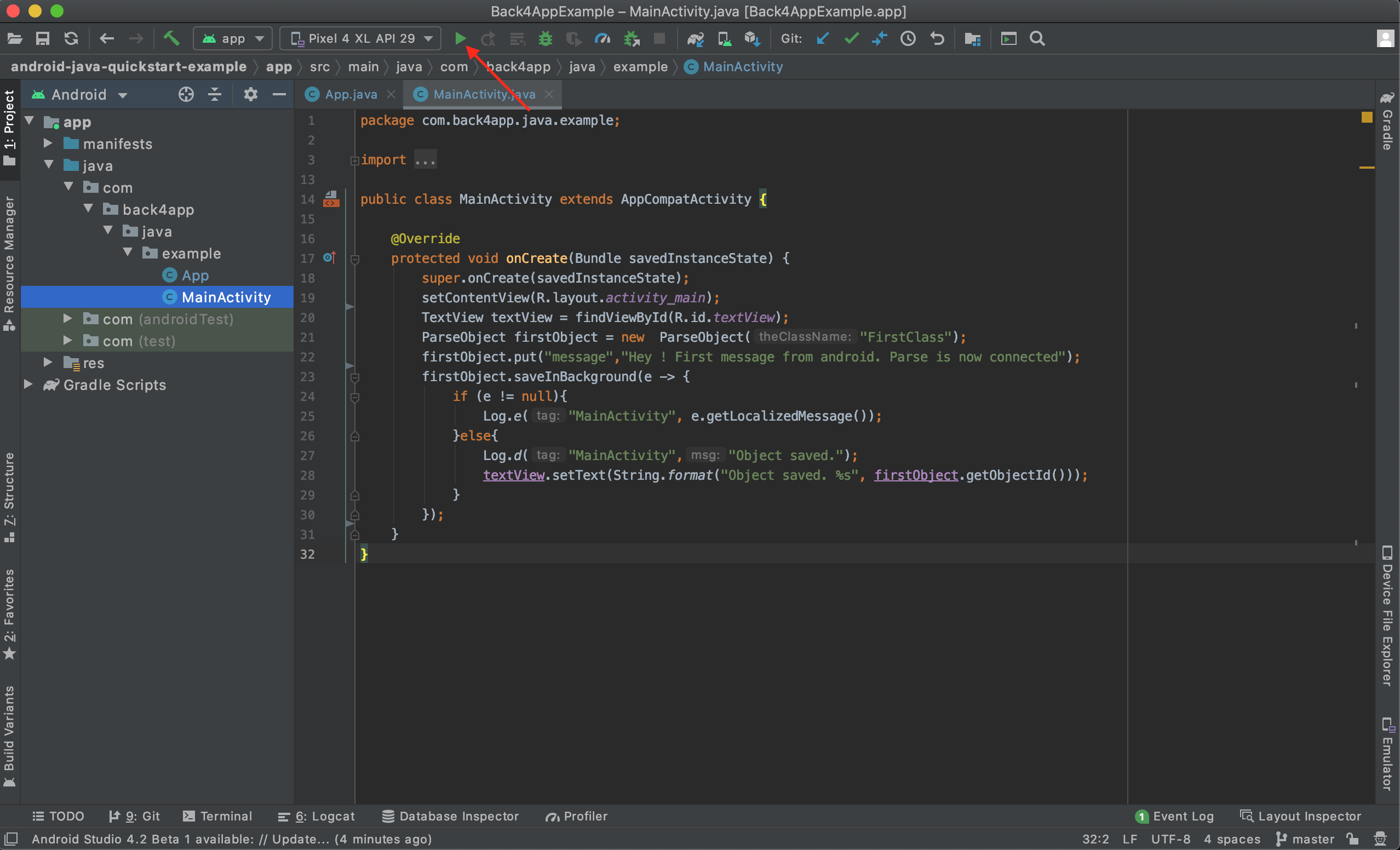This screenshot has height=850, width=1400.
Task: Expand the manifests folder
Action: click(x=48, y=143)
